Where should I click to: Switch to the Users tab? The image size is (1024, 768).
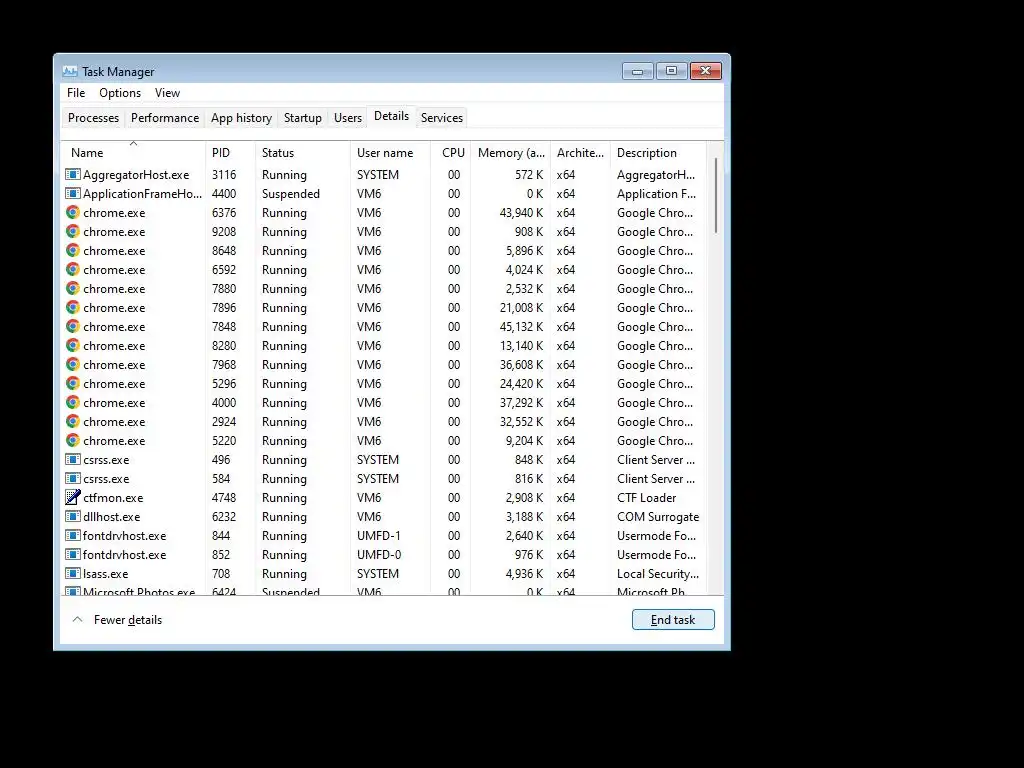[347, 118]
